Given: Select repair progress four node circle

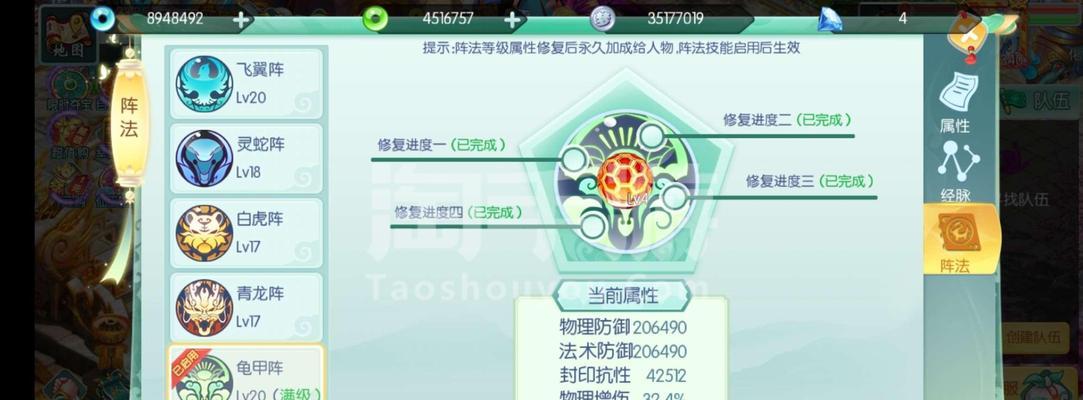Looking at the screenshot, I should pos(592,225).
